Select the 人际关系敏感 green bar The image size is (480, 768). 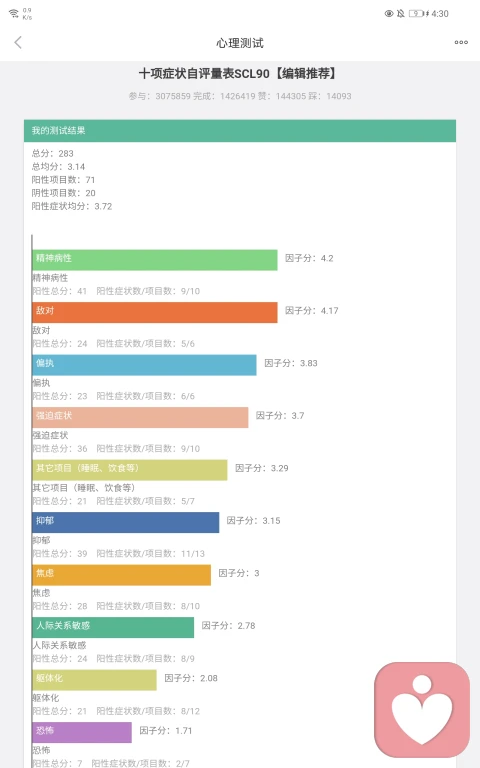113,627
